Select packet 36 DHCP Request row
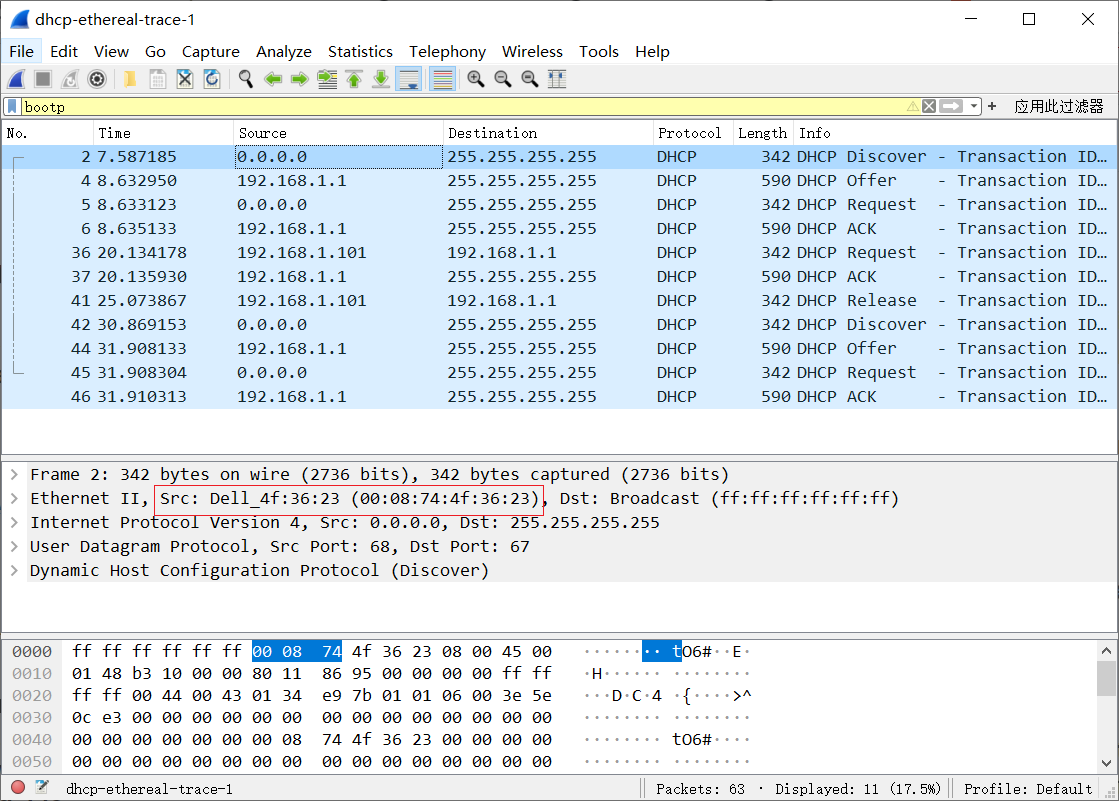1119x801 pixels. click(559, 253)
